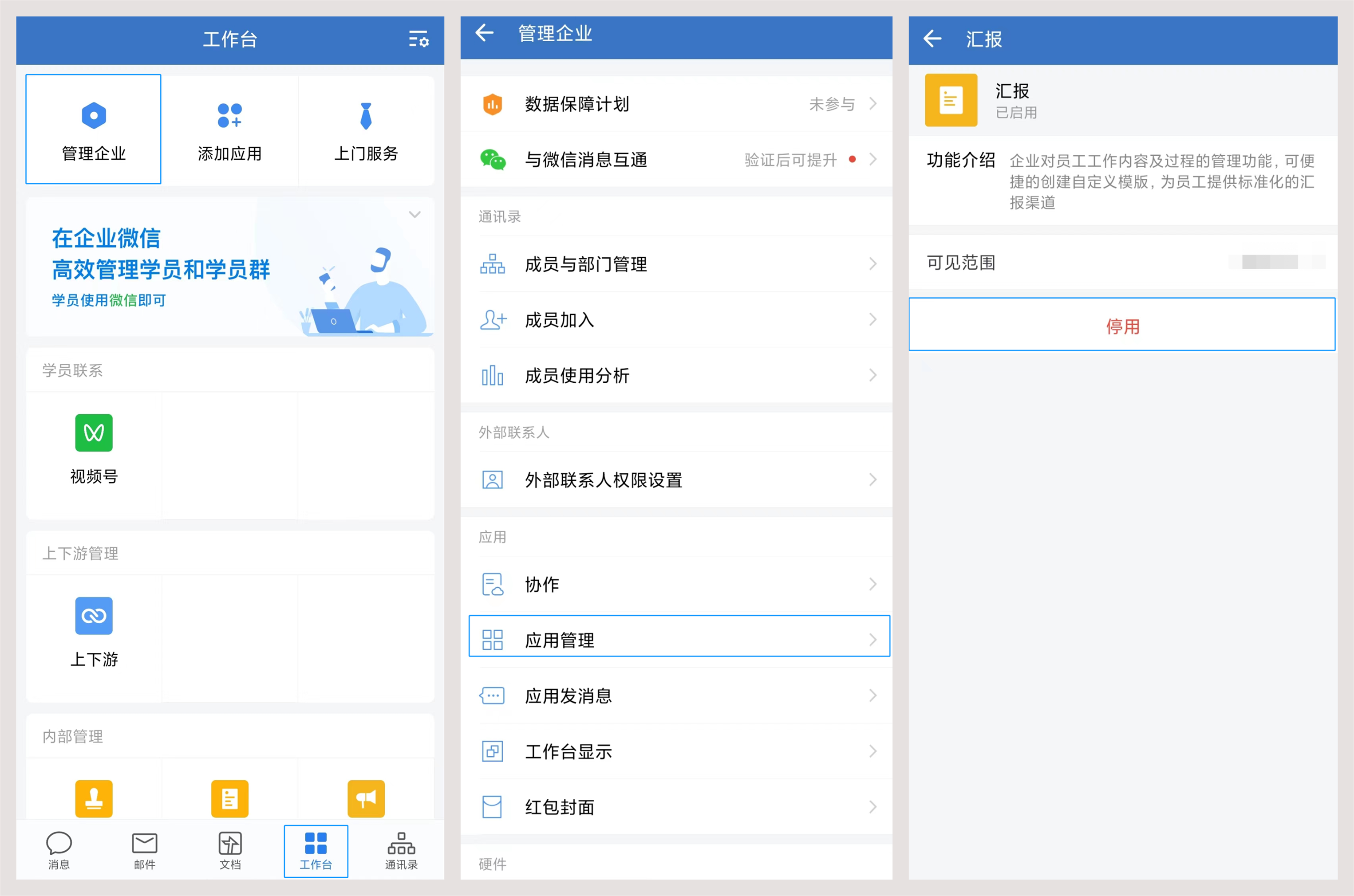1354x896 pixels.
Task: Tap the red 停用 button
Action: coord(1122,324)
